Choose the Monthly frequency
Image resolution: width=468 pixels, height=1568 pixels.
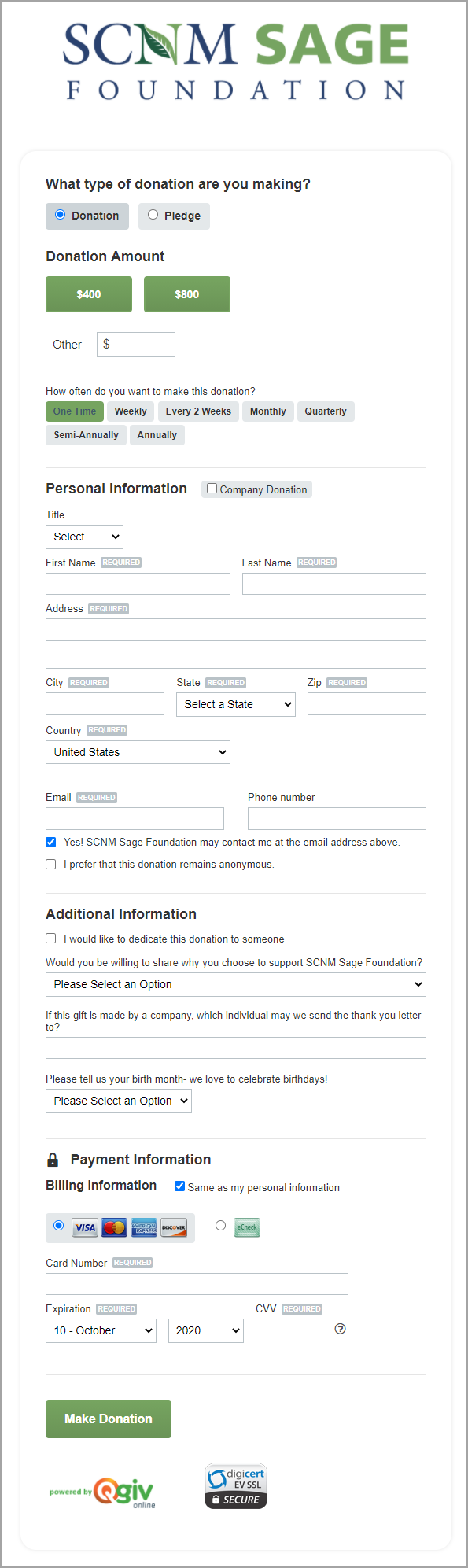268,411
